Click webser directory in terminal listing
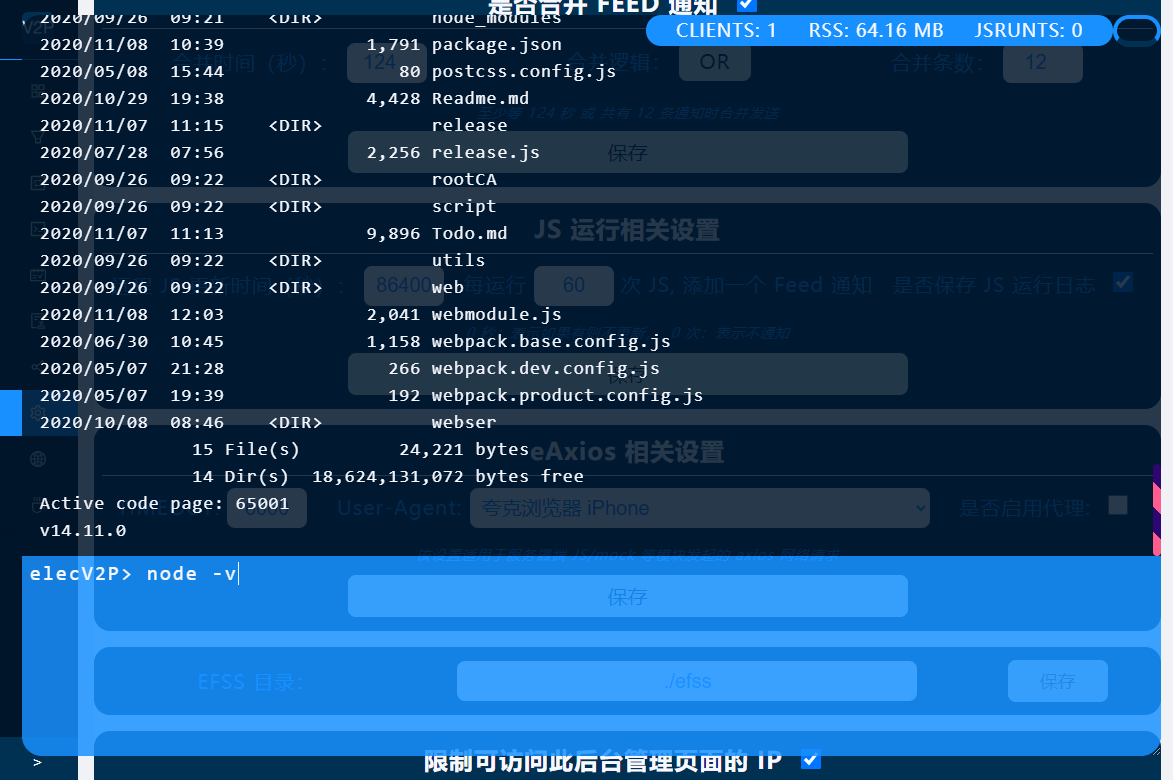Screen dimensions: 1173x780 point(464,423)
